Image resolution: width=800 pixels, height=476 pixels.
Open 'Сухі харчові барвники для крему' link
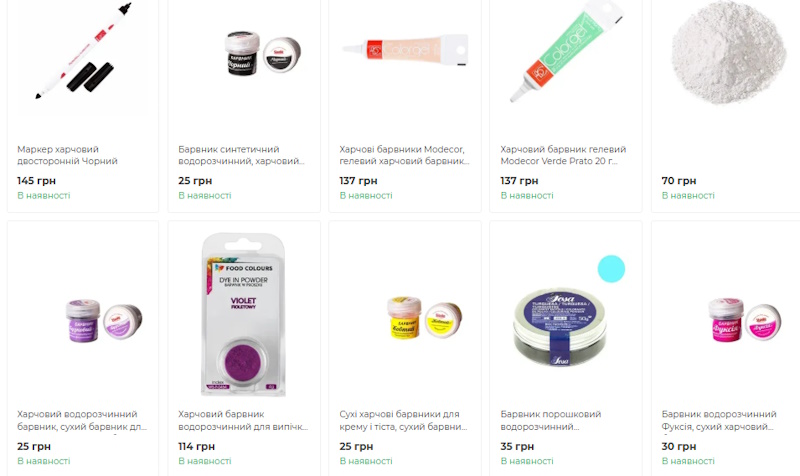click(x=403, y=420)
